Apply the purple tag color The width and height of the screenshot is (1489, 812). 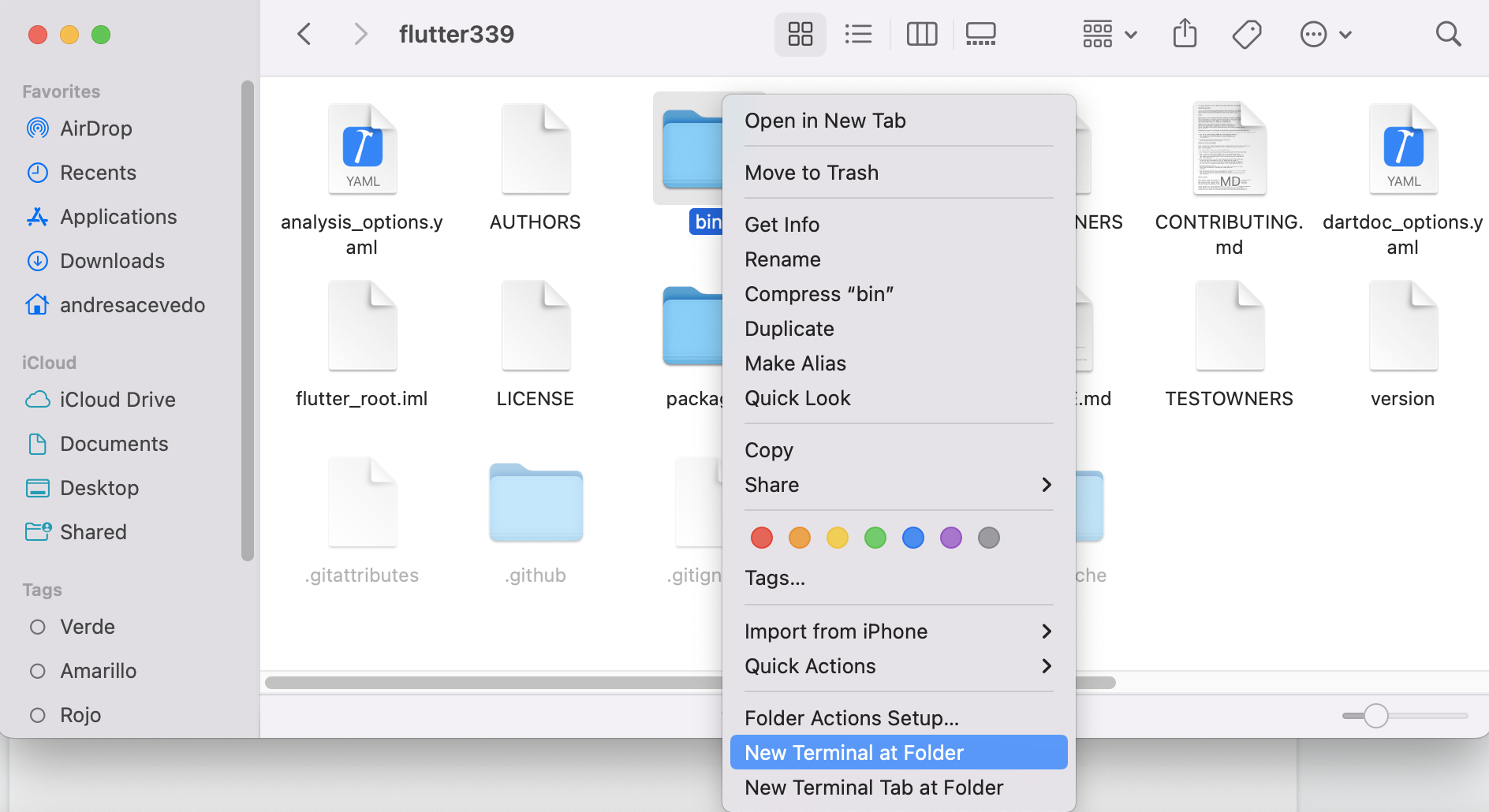[951, 538]
